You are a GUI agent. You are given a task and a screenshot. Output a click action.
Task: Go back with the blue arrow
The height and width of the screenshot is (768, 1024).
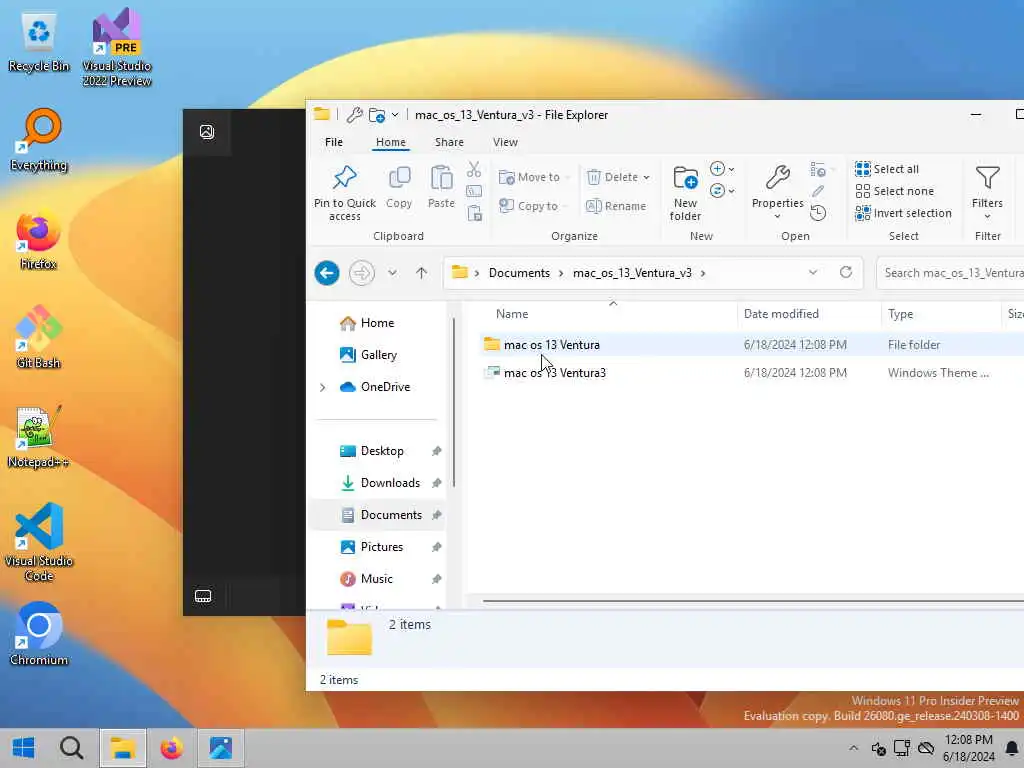coord(327,273)
